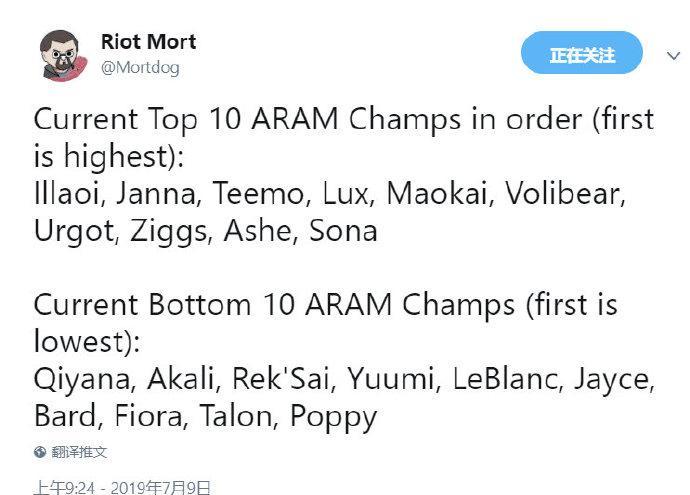Image resolution: width=690 pixels, height=495 pixels.
Task: Click the 'Current Top 10 ARAM Champs' heading line
Action: 344,119
